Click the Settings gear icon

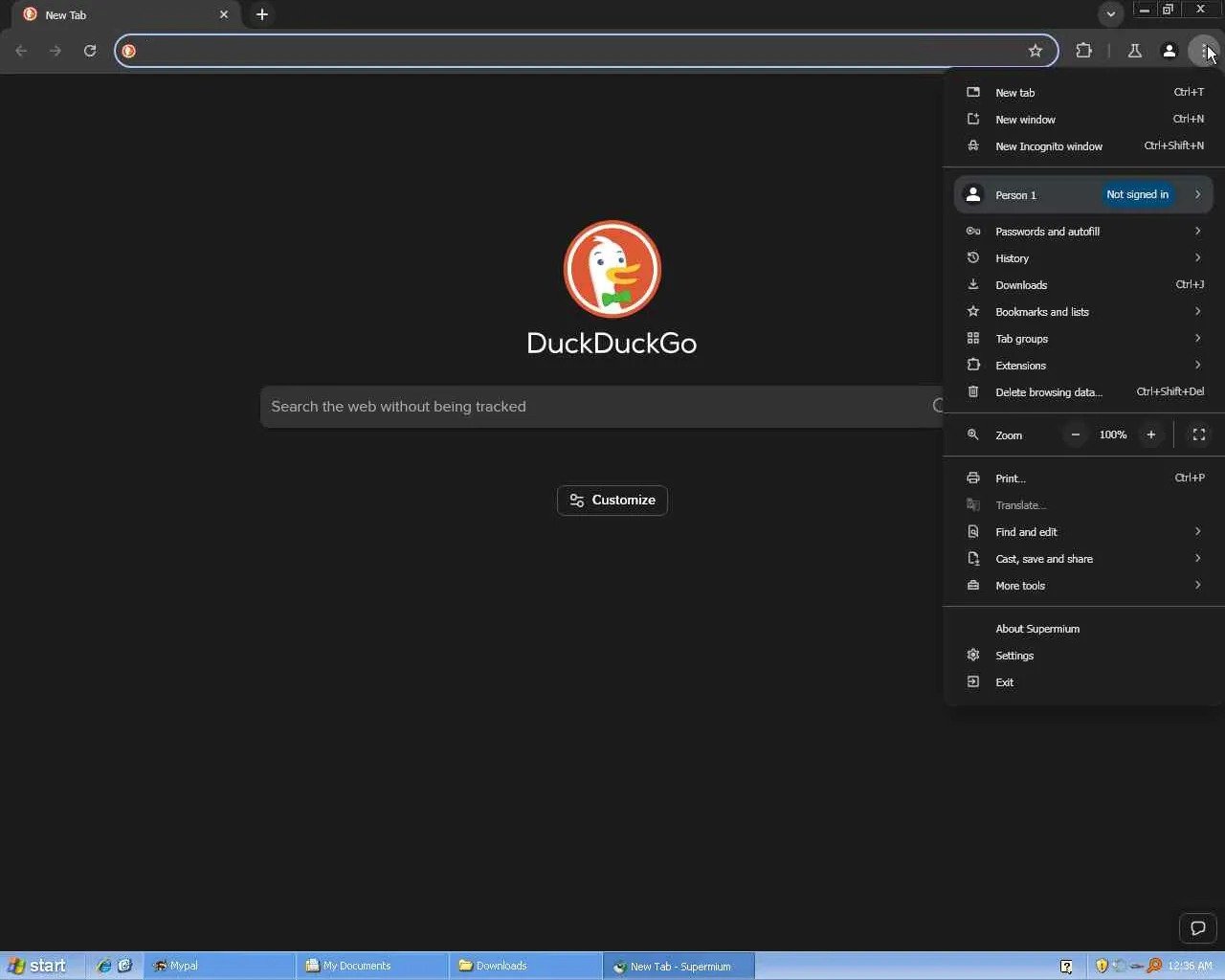pos(973,656)
